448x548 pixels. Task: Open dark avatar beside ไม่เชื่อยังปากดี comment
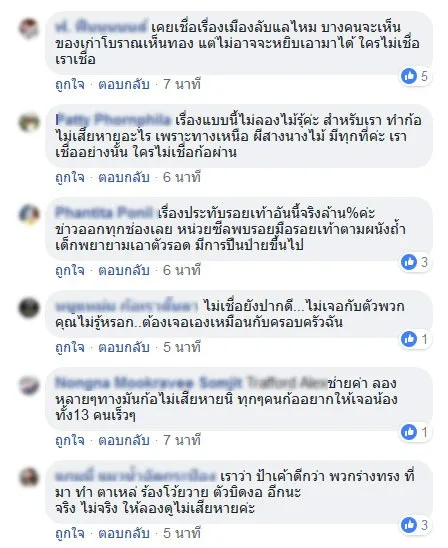pyautogui.click(x=29, y=307)
